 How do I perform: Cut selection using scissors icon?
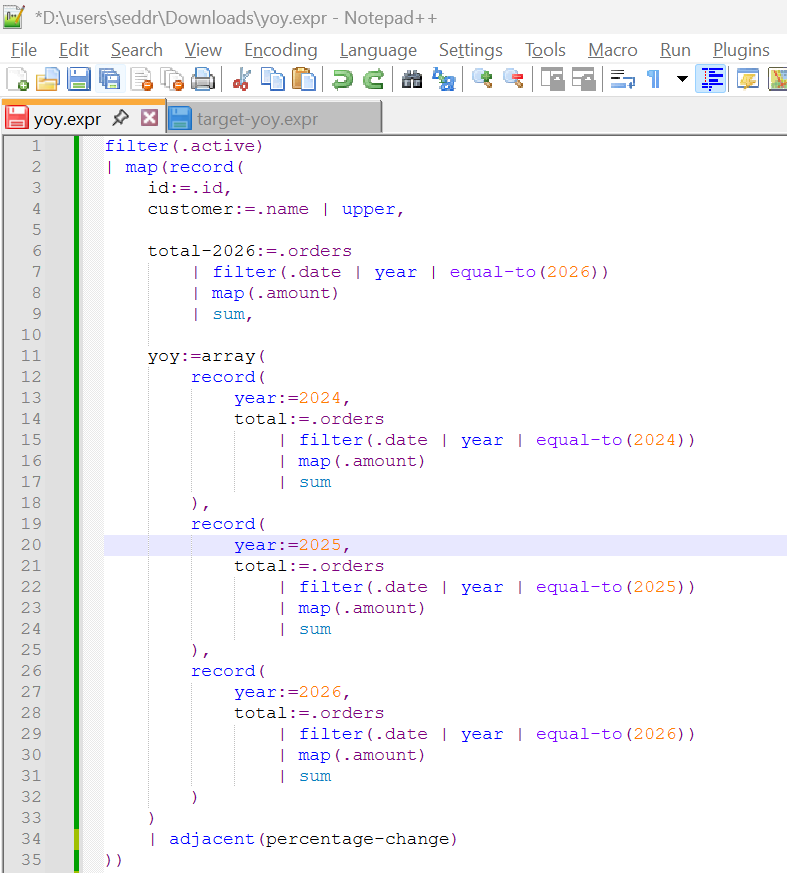pyautogui.click(x=241, y=79)
